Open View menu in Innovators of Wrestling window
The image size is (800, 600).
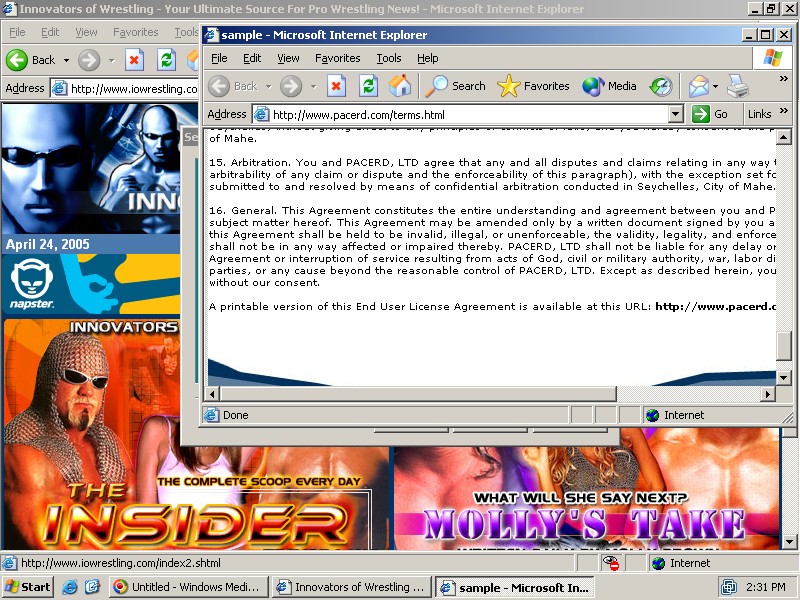pos(86,32)
